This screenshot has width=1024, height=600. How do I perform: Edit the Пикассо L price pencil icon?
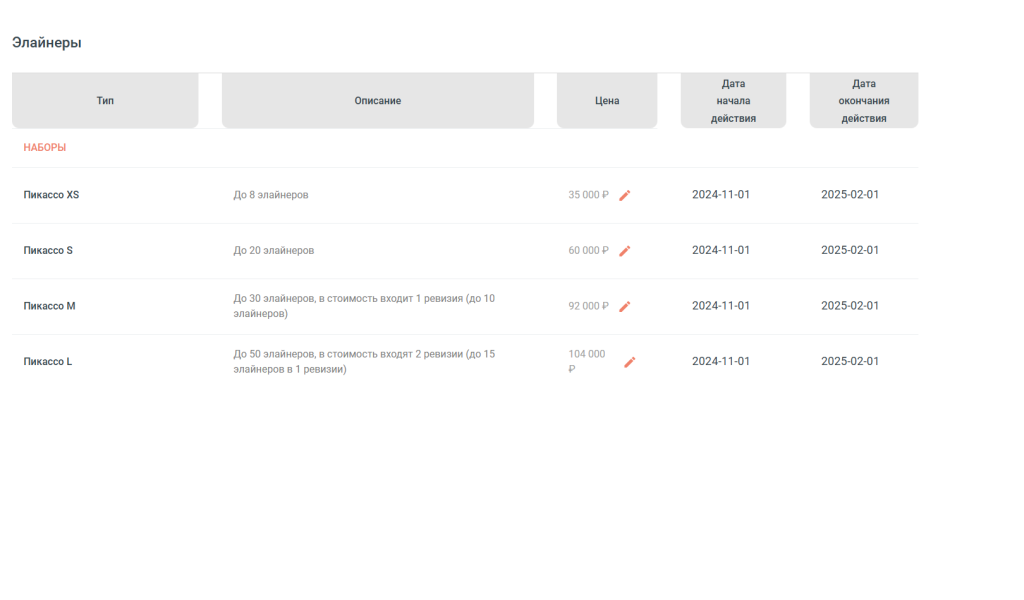pyautogui.click(x=630, y=362)
